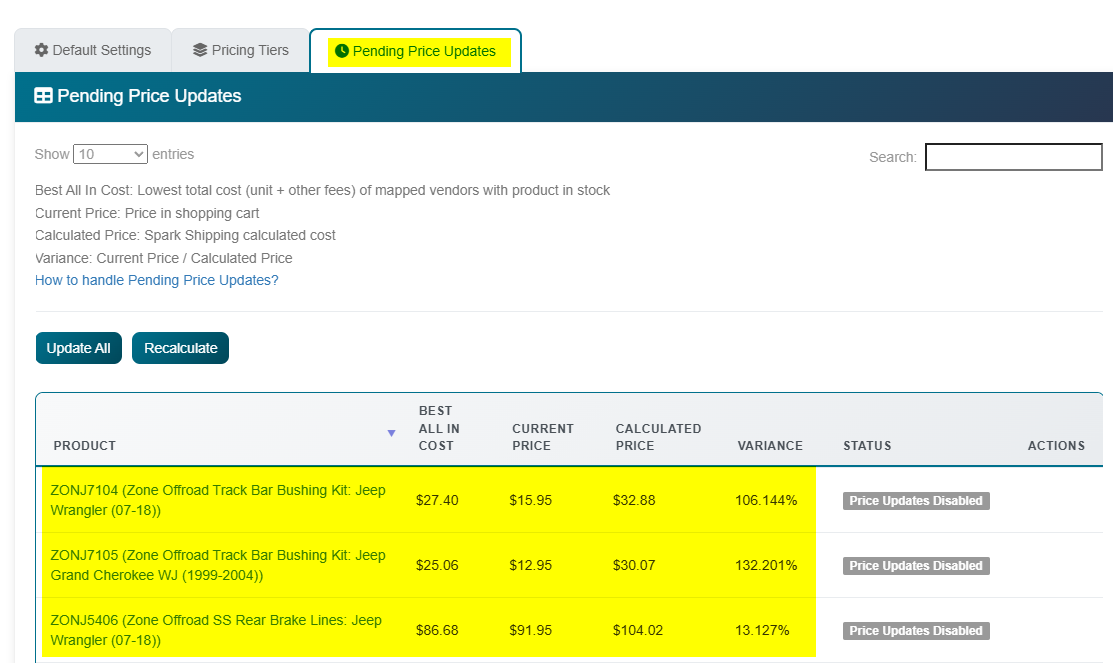Click the Search input field
1113x663 pixels.
pyautogui.click(x=1013, y=157)
